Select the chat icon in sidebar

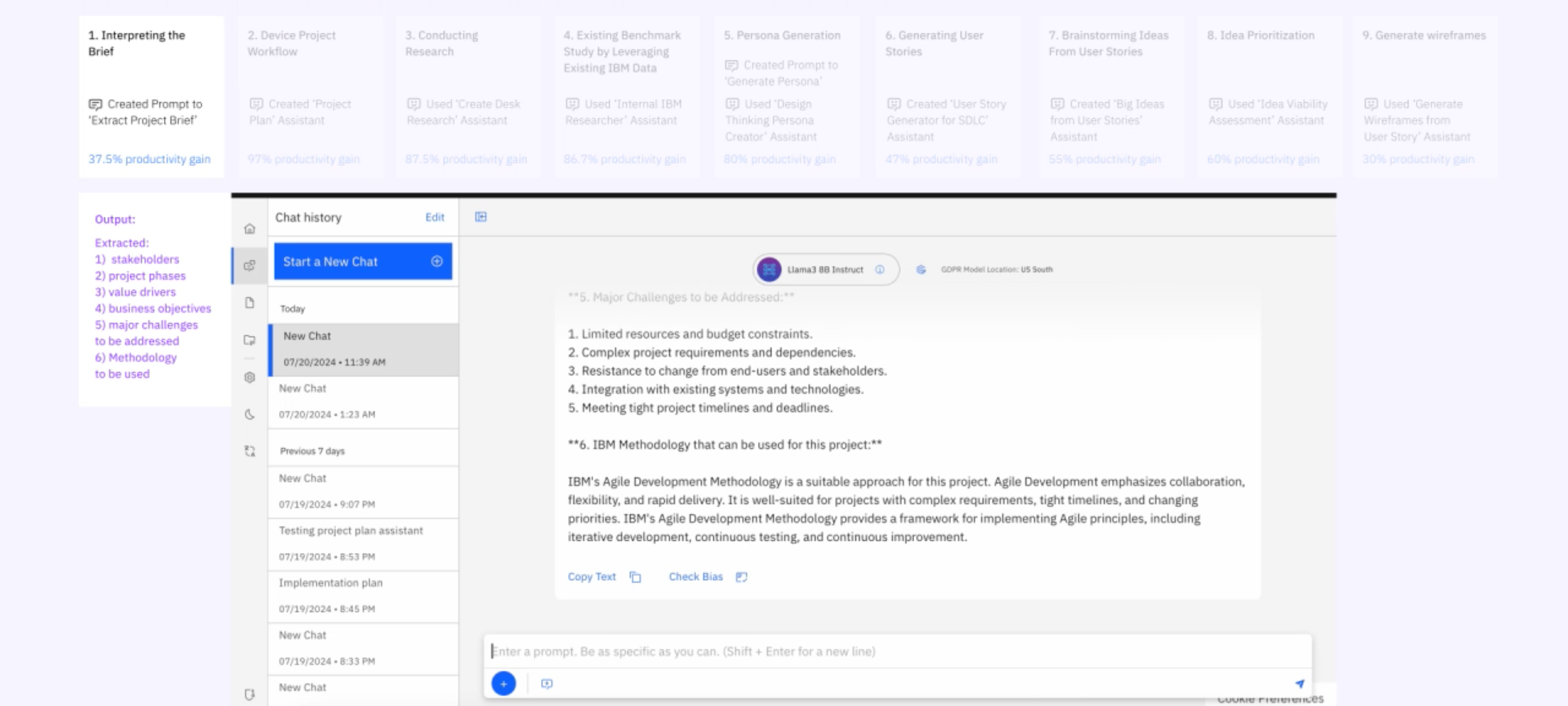(250, 266)
